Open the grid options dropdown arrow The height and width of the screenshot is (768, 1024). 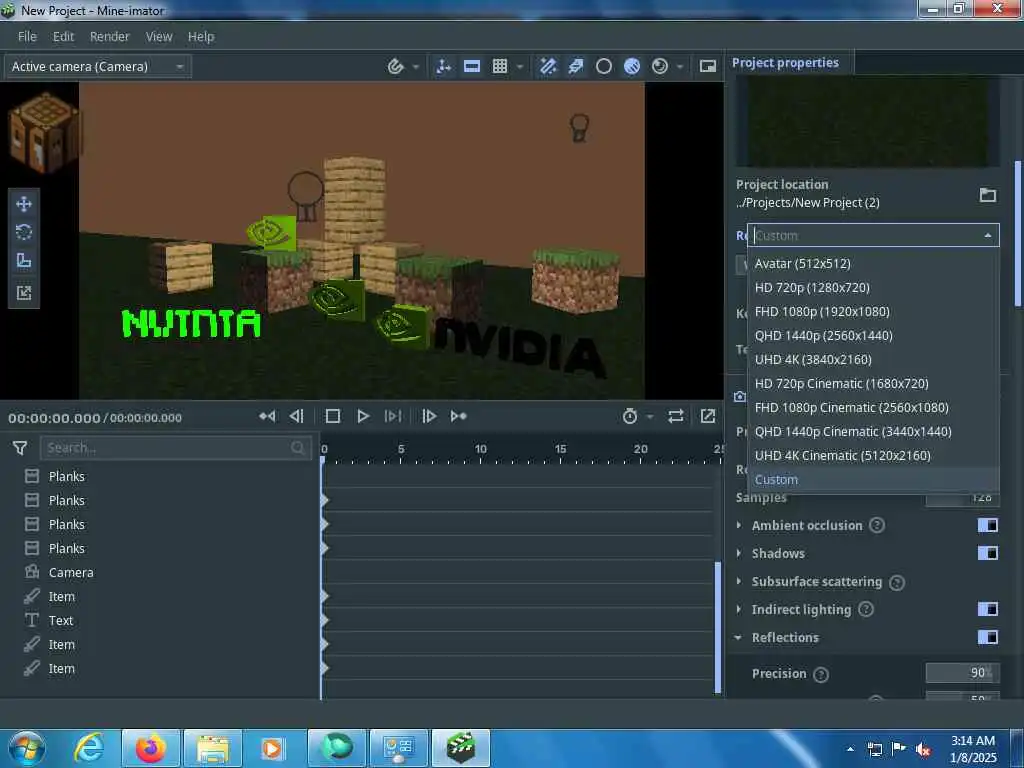click(x=520, y=67)
